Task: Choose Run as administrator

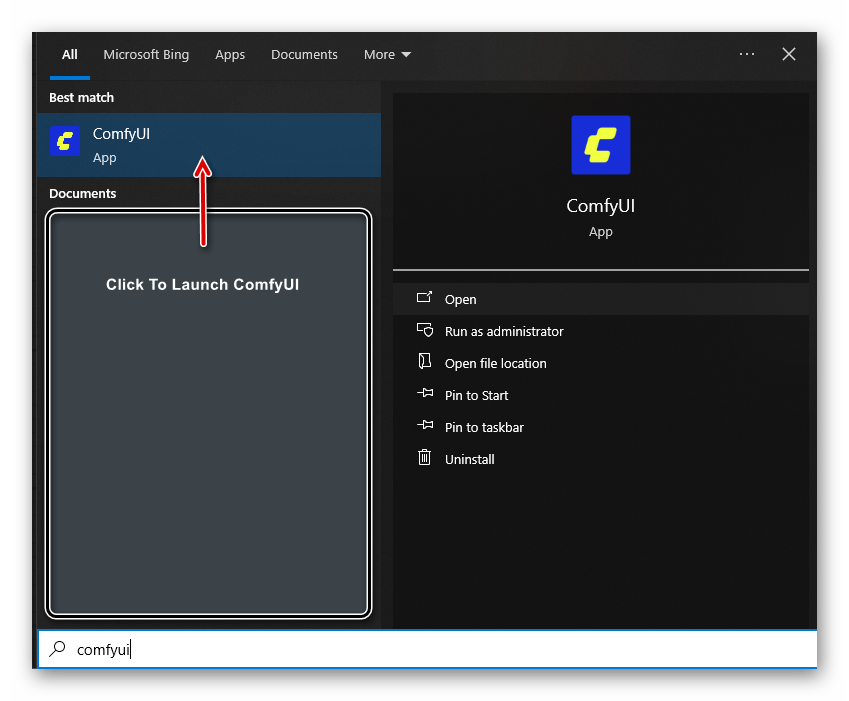Action: pyautogui.click(x=504, y=331)
